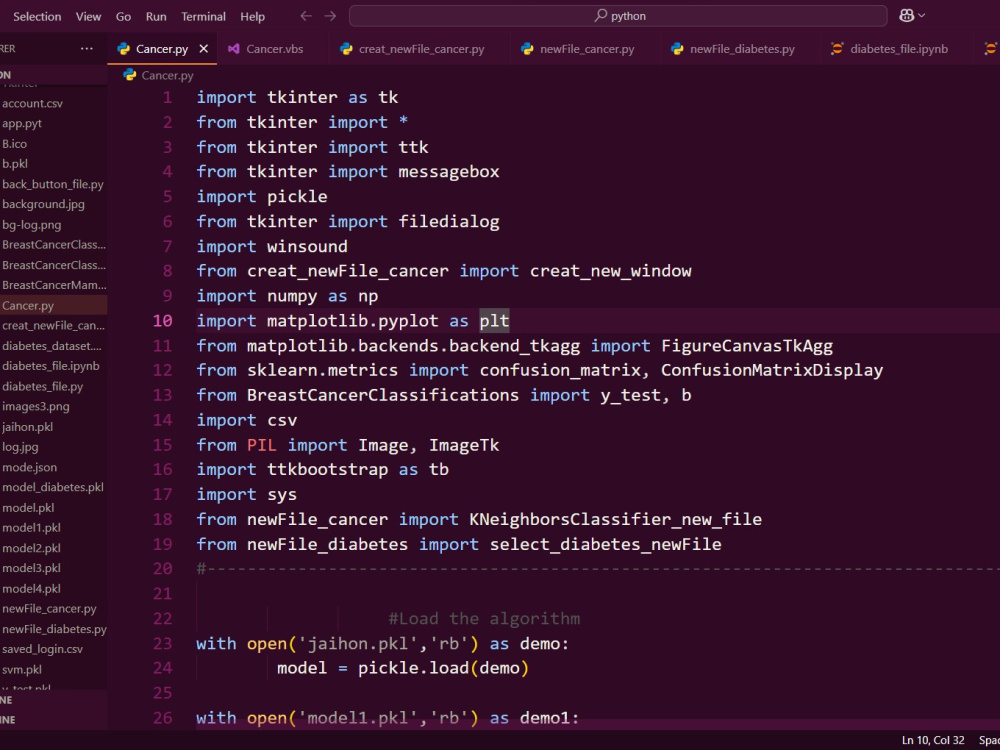
Task: Open log.jpg in the explorer
Action: tap(20, 447)
